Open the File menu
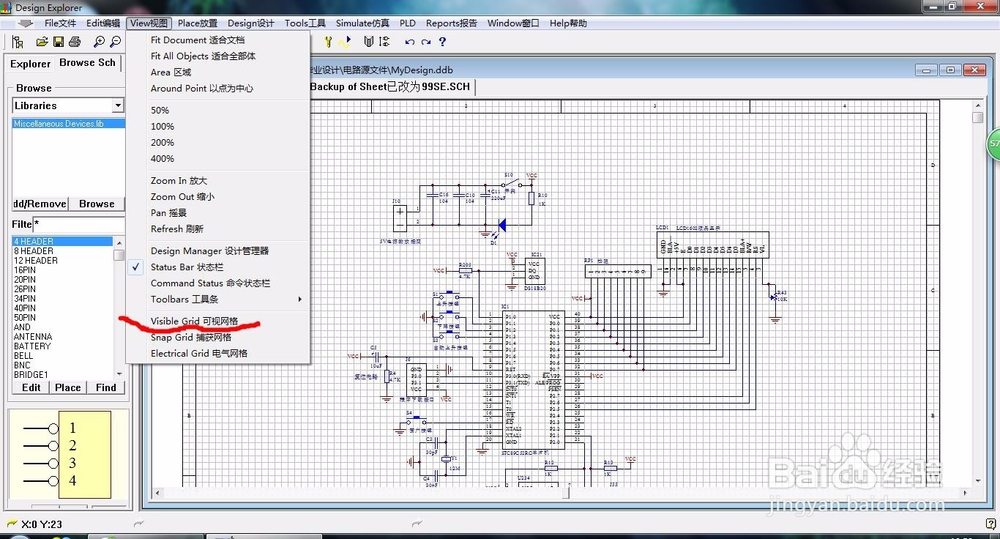The height and width of the screenshot is (539, 1000). tap(60, 24)
